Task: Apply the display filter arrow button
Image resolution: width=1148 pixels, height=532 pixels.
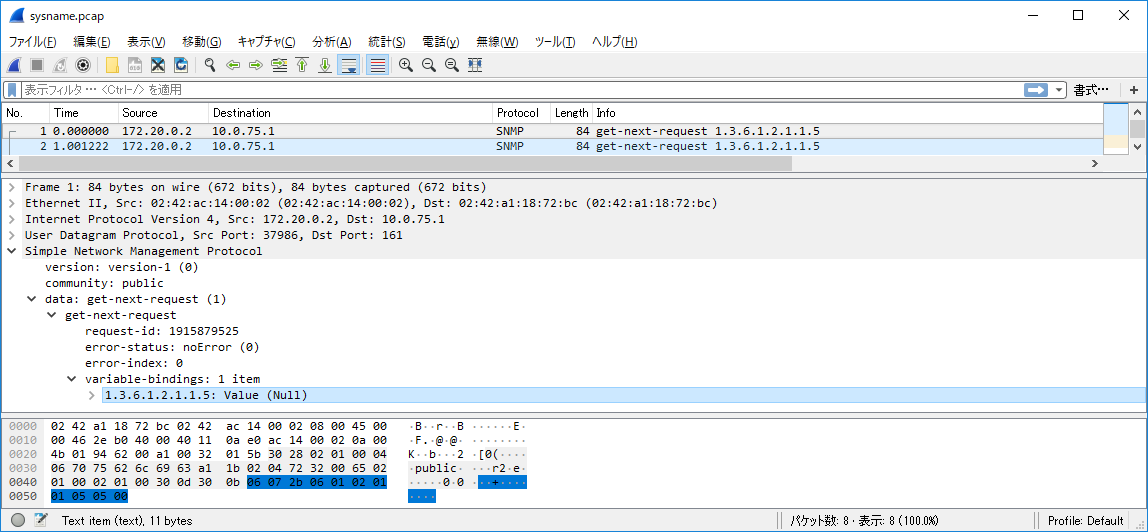Action: (1036, 90)
